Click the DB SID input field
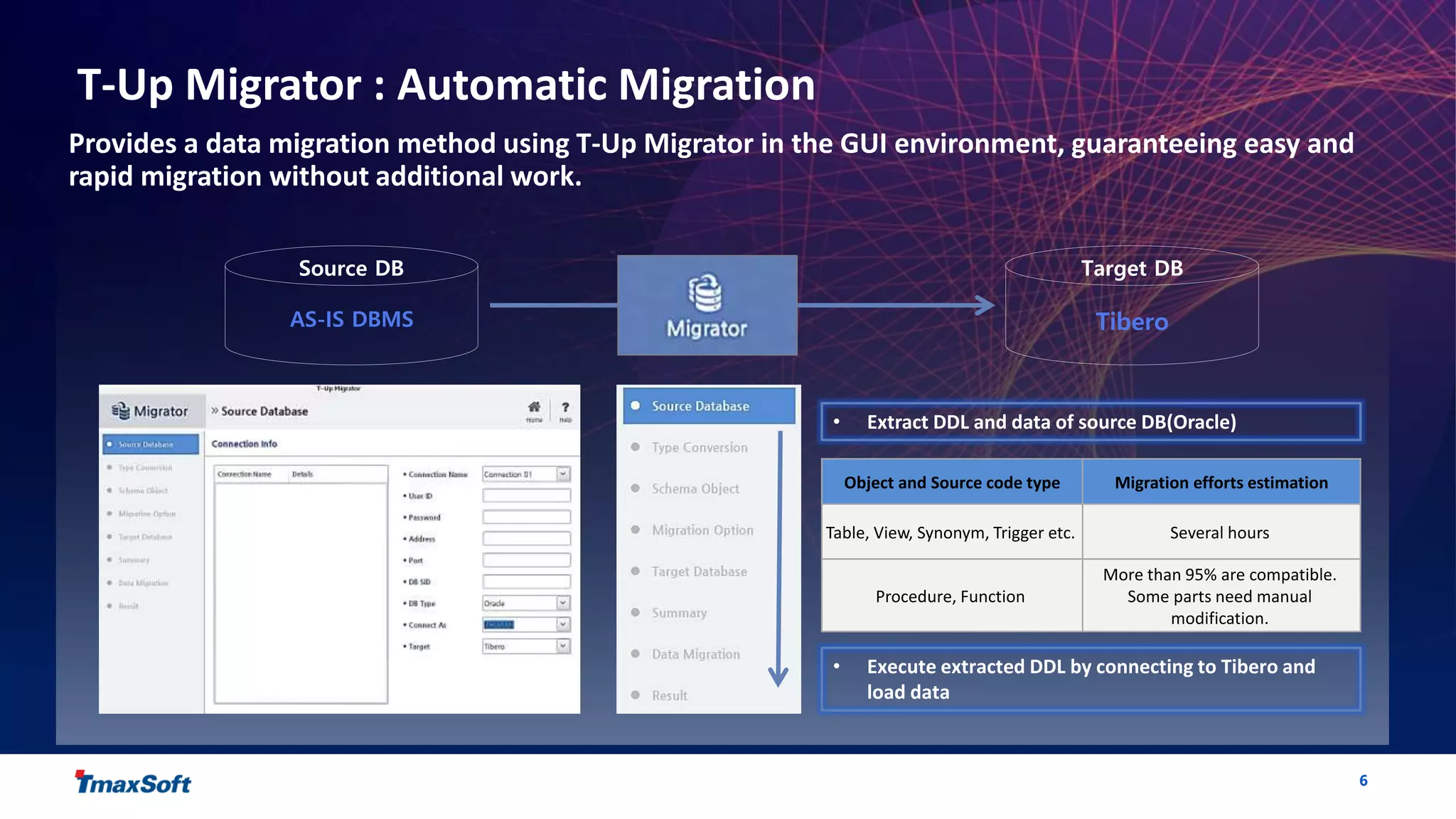1456x819 pixels. [526, 582]
